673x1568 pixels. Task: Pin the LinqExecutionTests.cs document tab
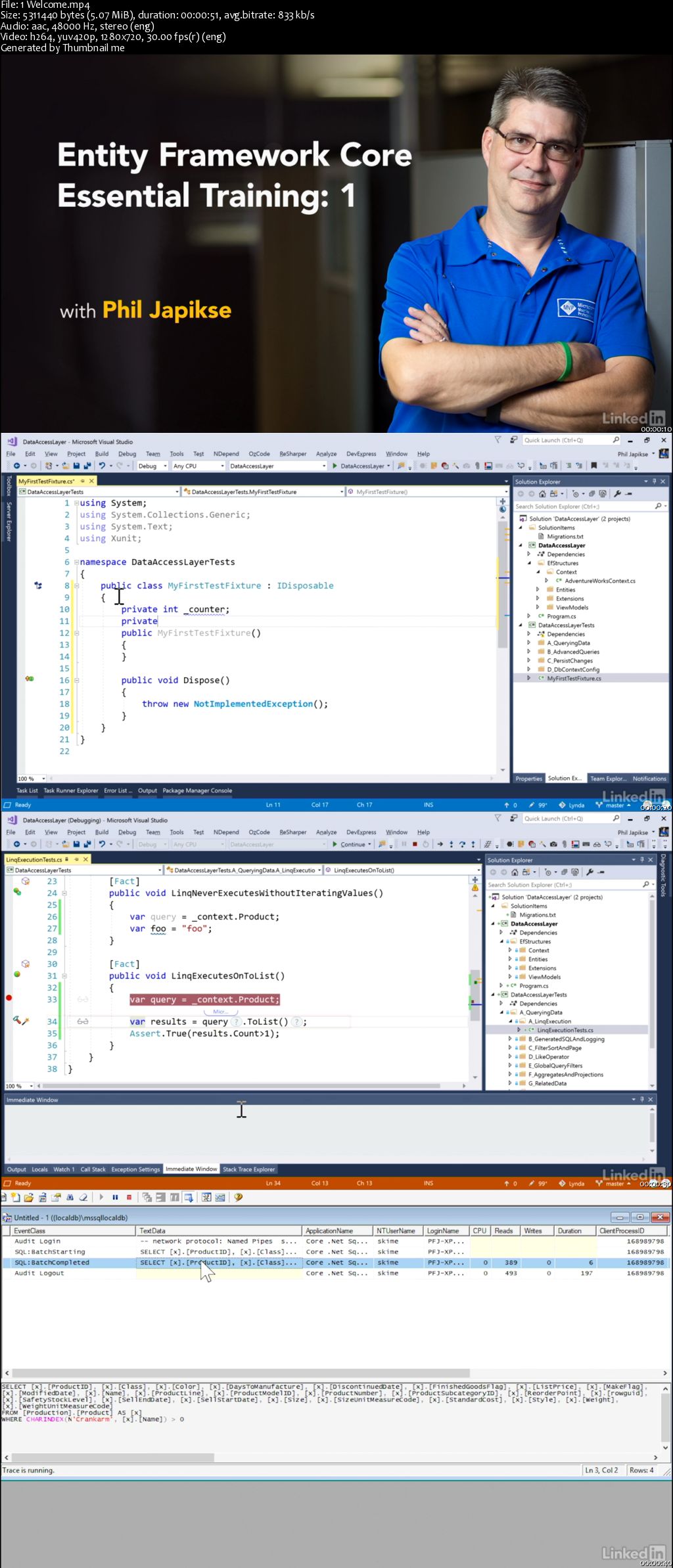coord(76,859)
